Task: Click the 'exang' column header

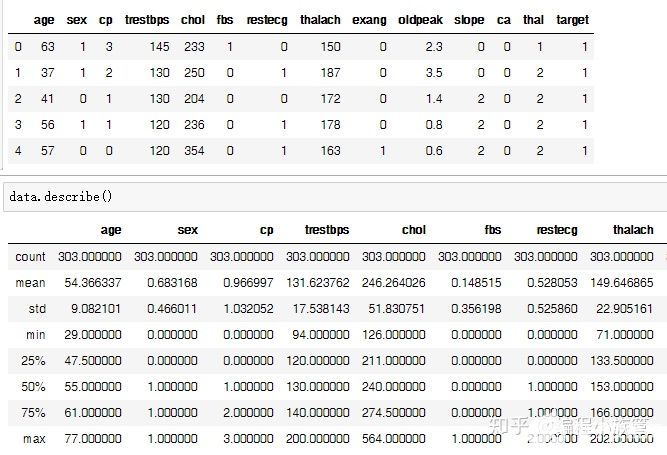Action: pos(369,19)
